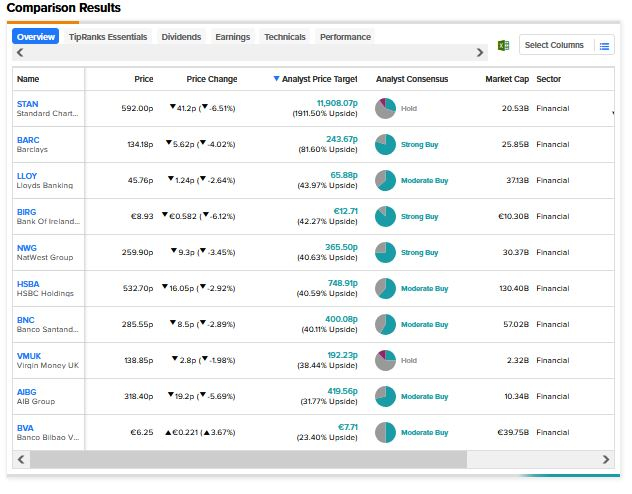Click LLOY price target 65.88p
The width and height of the screenshot is (632, 494).
344,175
